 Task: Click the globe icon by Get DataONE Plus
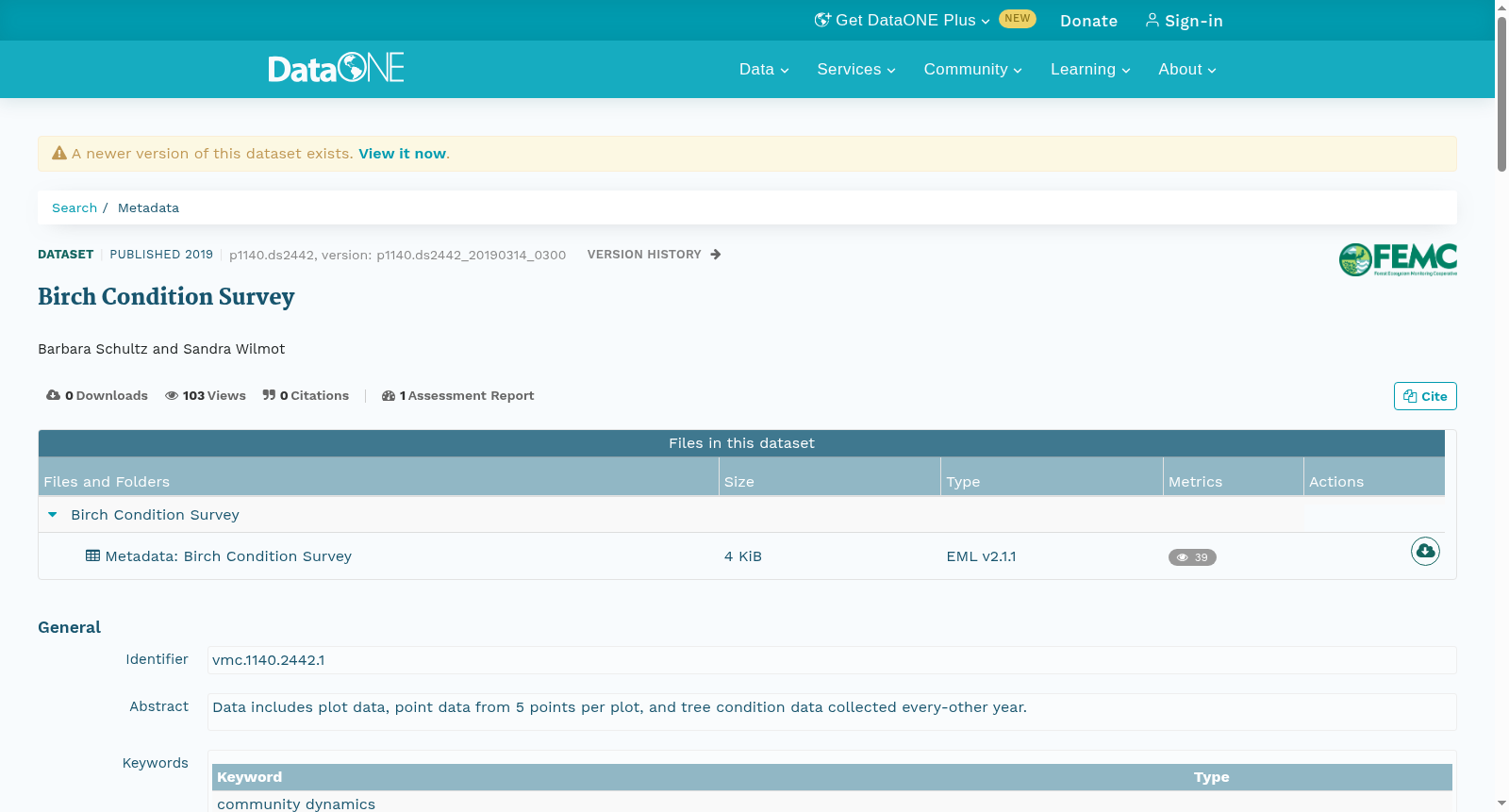(x=822, y=20)
